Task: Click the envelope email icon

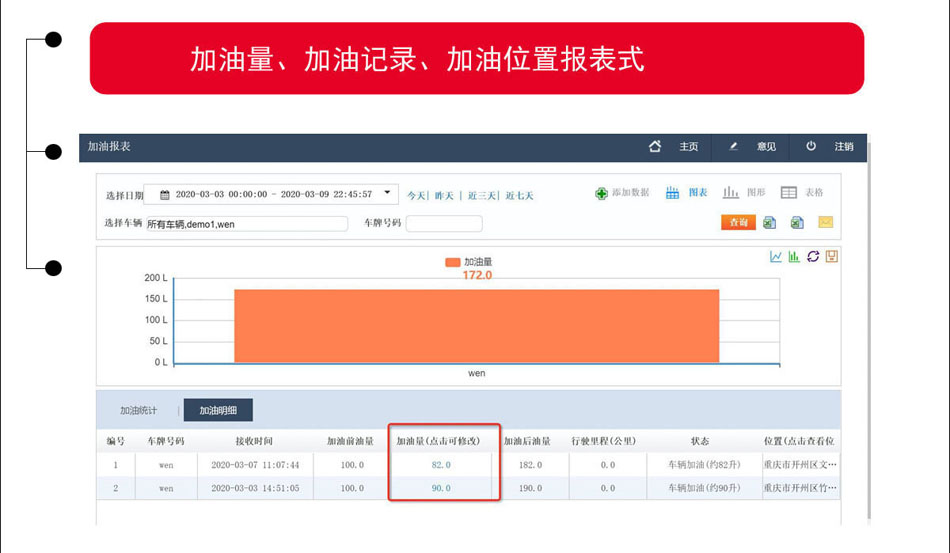Action: (825, 223)
